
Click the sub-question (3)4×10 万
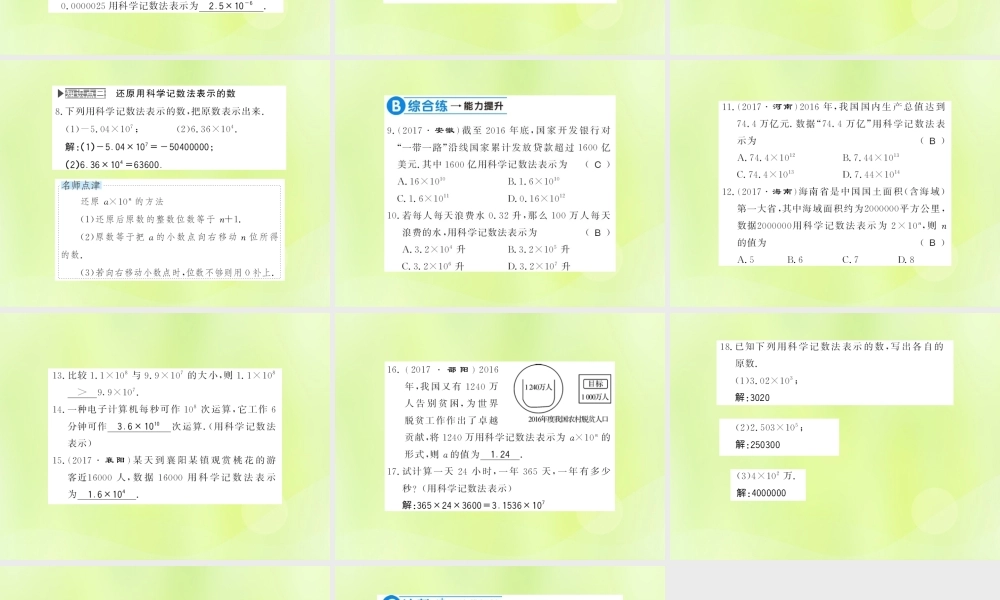(x=766, y=476)
